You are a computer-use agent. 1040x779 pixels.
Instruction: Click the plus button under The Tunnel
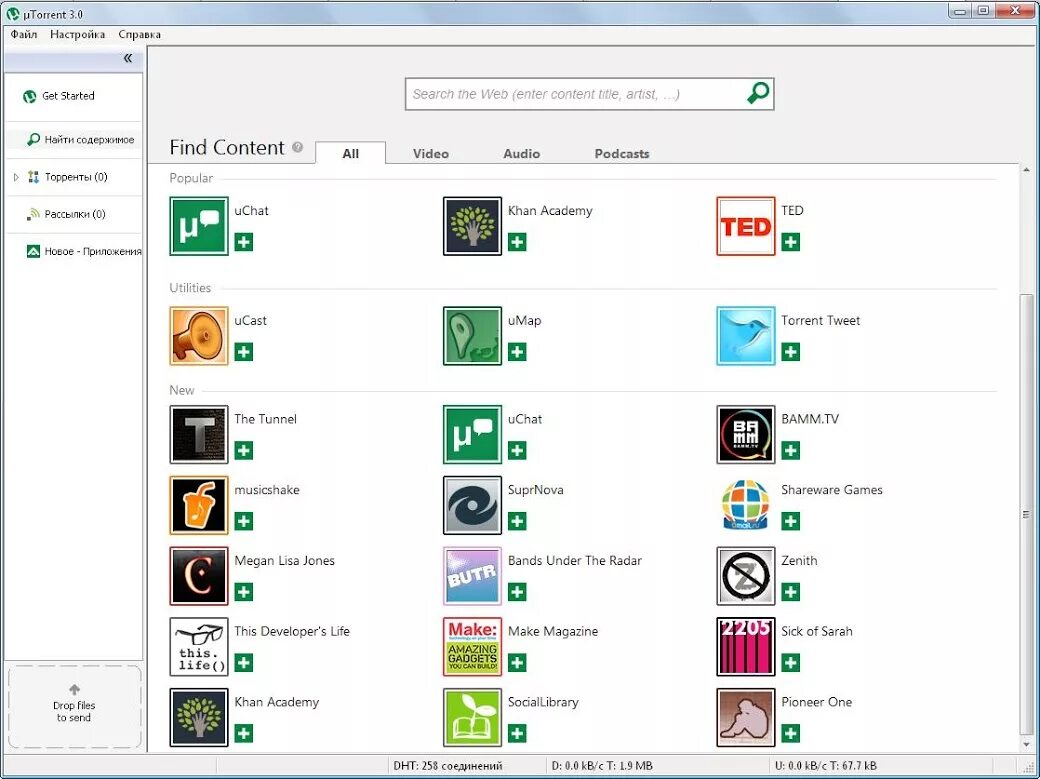coord(243,451)
